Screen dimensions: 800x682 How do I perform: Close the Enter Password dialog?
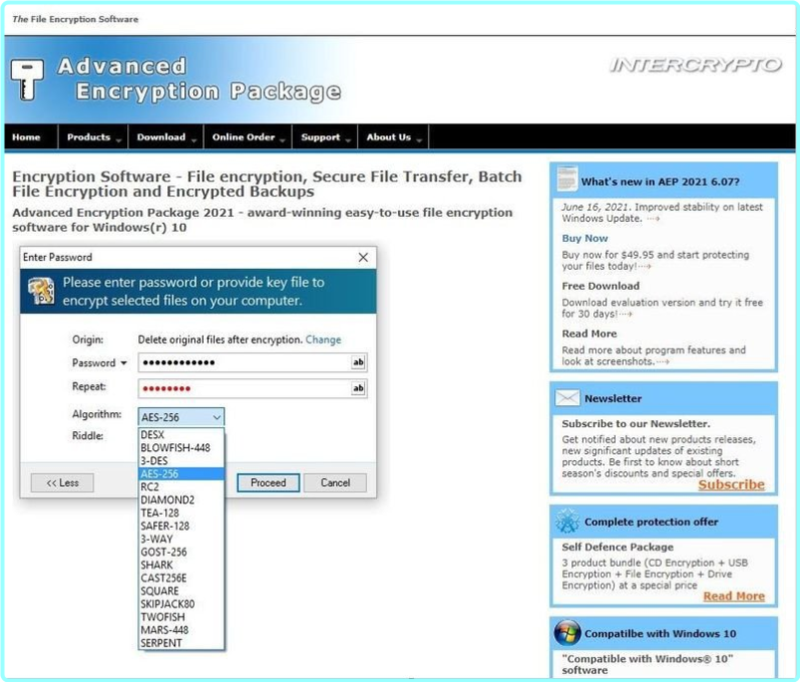click(x=363, y=257)
